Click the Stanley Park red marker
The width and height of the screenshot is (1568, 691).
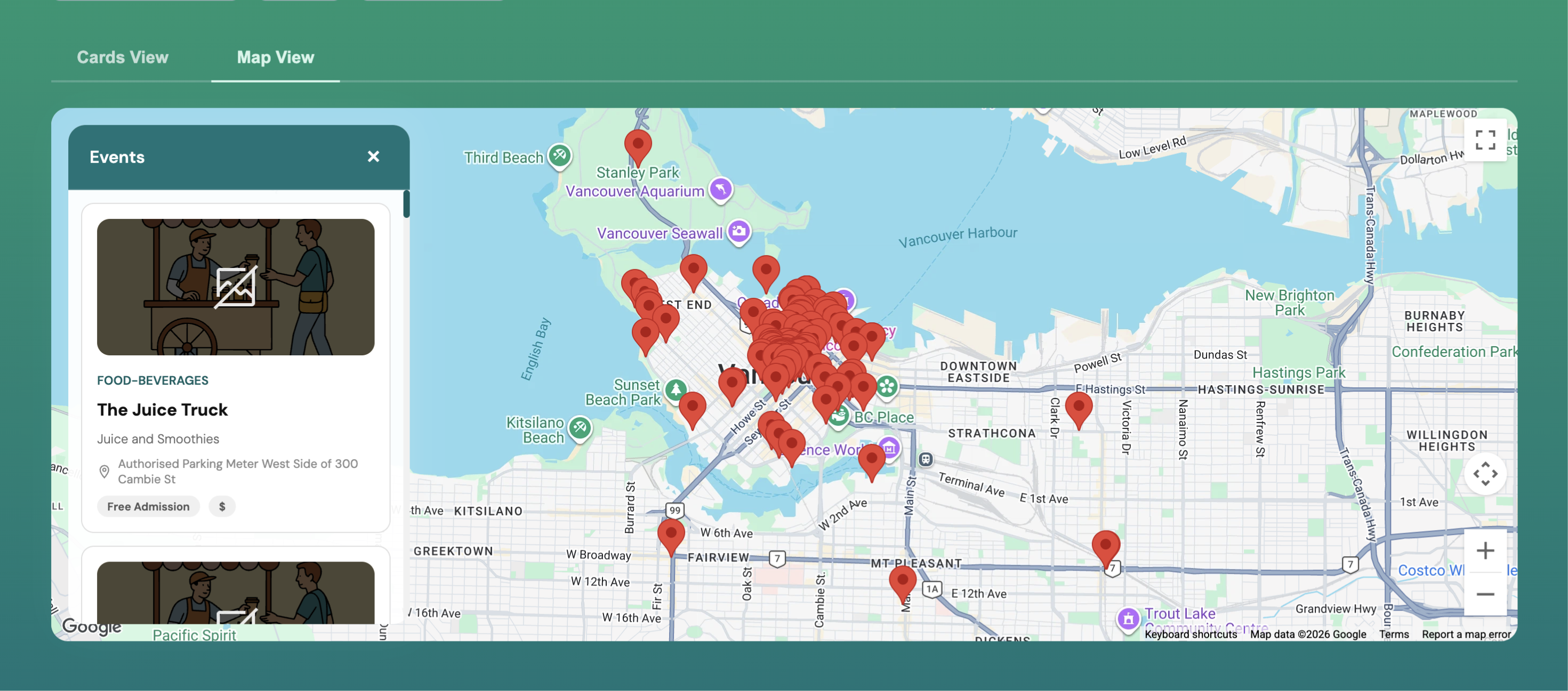638,146
